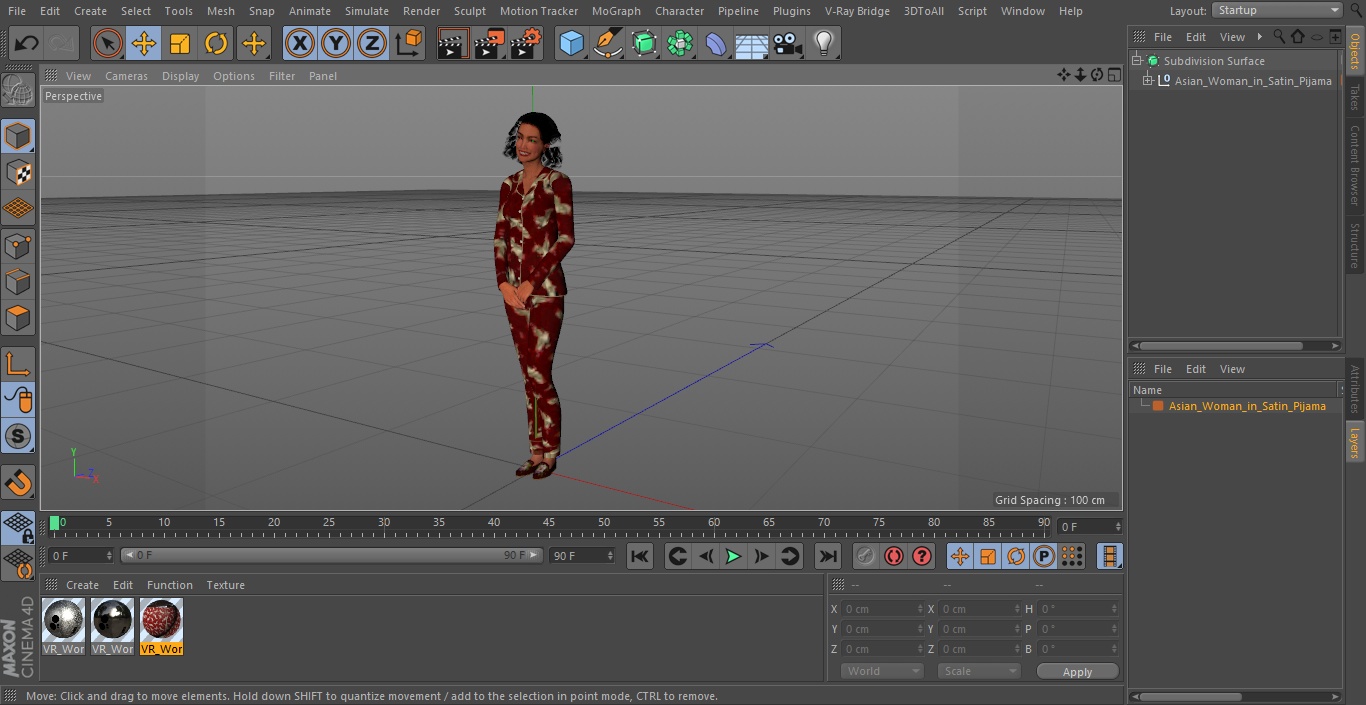Expand the Asian_Woman_in_Satin_Pijama object

click(x=1148, y=81)
